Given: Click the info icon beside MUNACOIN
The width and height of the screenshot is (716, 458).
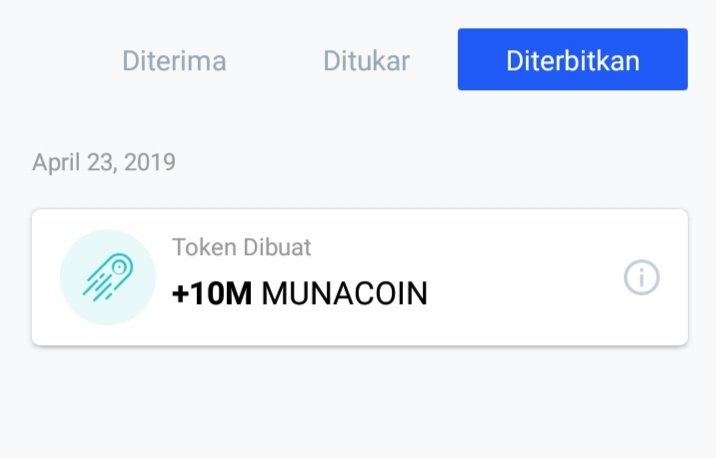Looking at the screenshot, I should [641, 278].
